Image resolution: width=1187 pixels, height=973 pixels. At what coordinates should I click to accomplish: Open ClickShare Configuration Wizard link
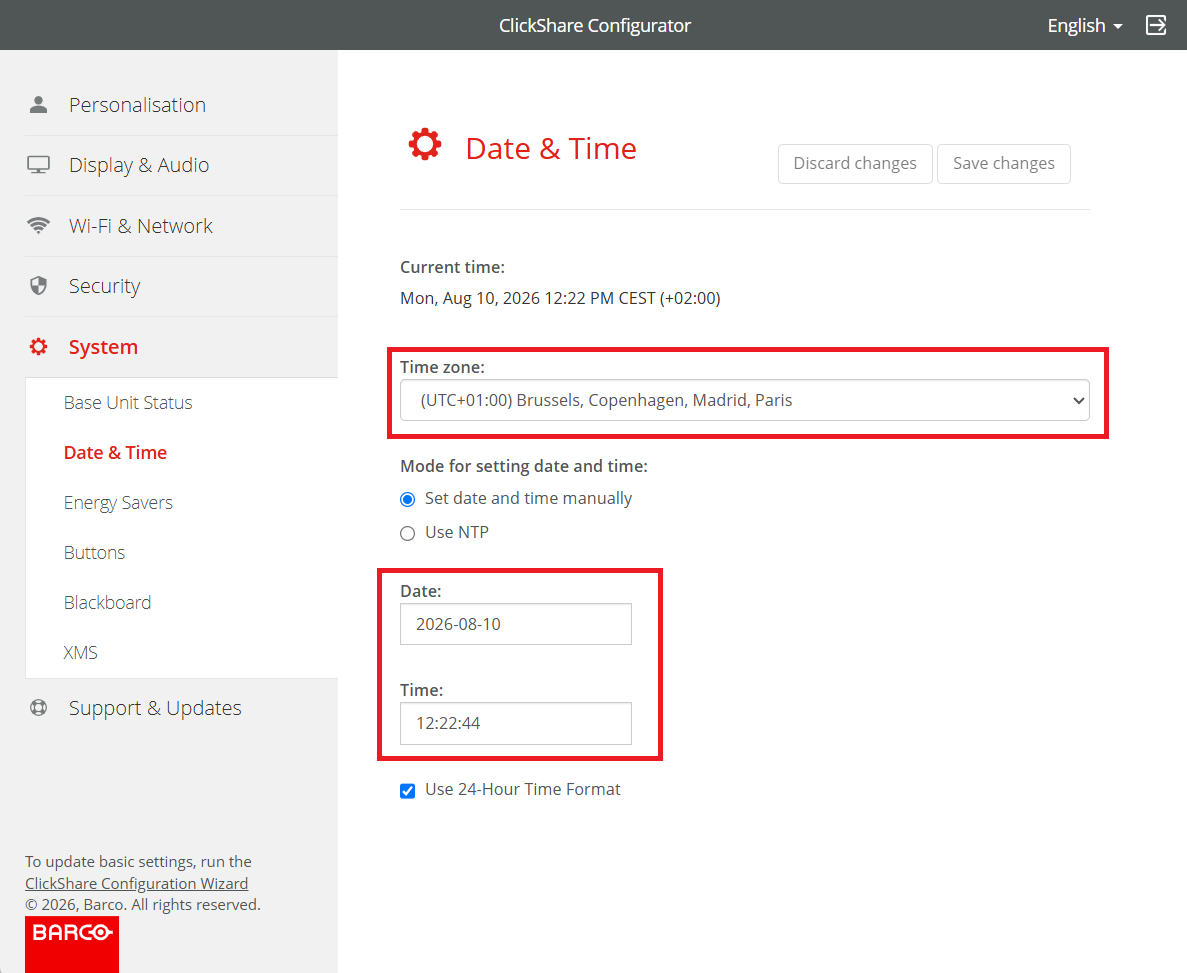point(136,884)
